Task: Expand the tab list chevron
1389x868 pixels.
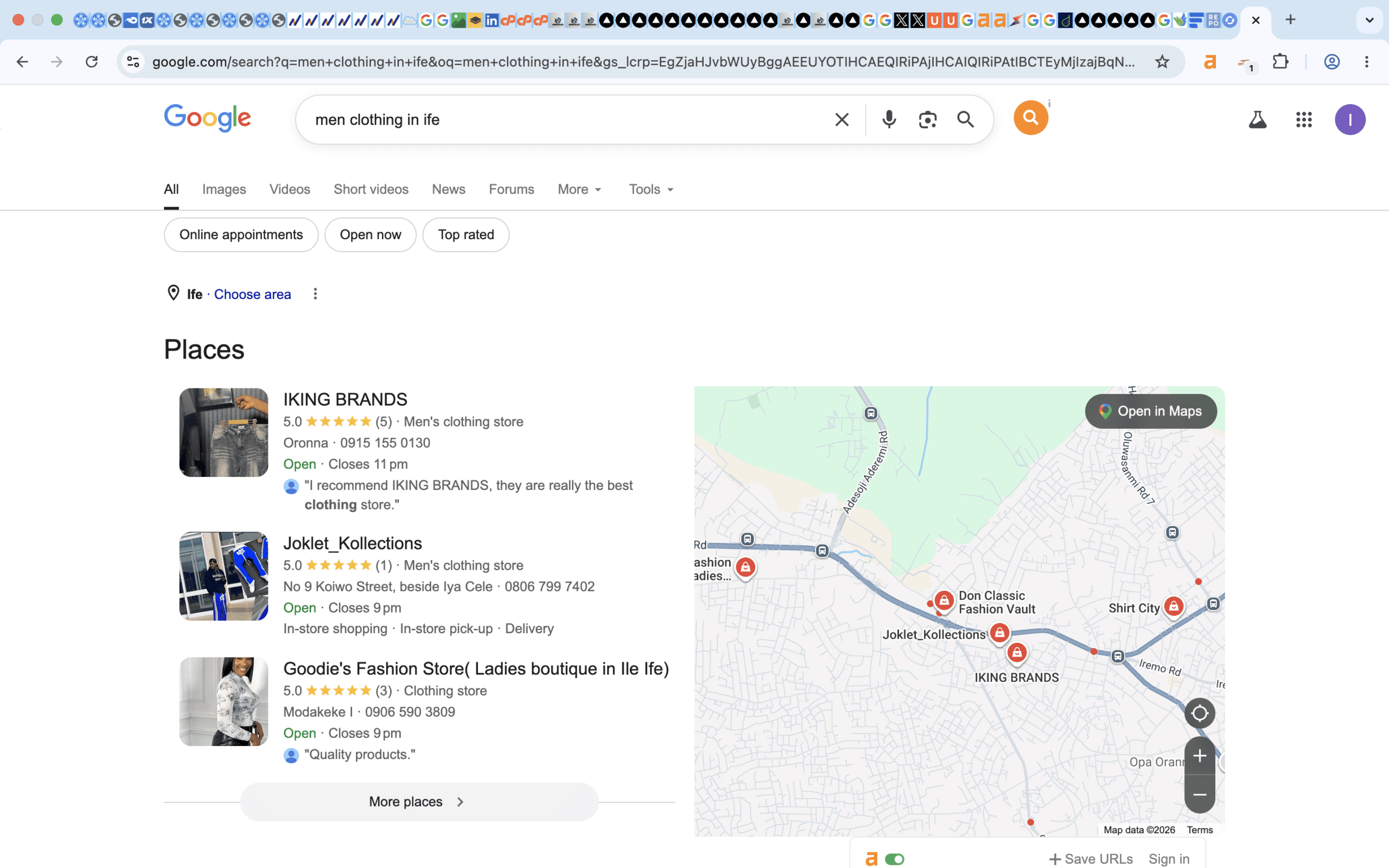Action: coord(1369,20)
